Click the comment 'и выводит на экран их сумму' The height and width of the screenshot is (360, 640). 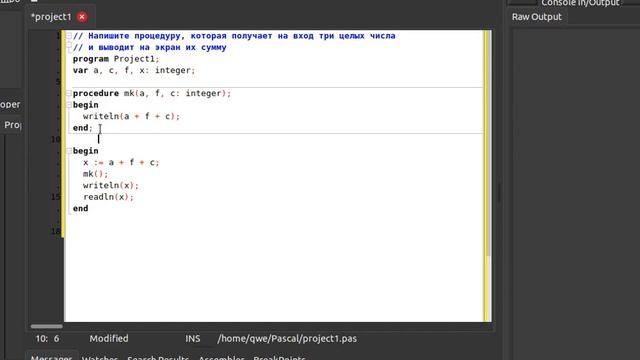149,47
